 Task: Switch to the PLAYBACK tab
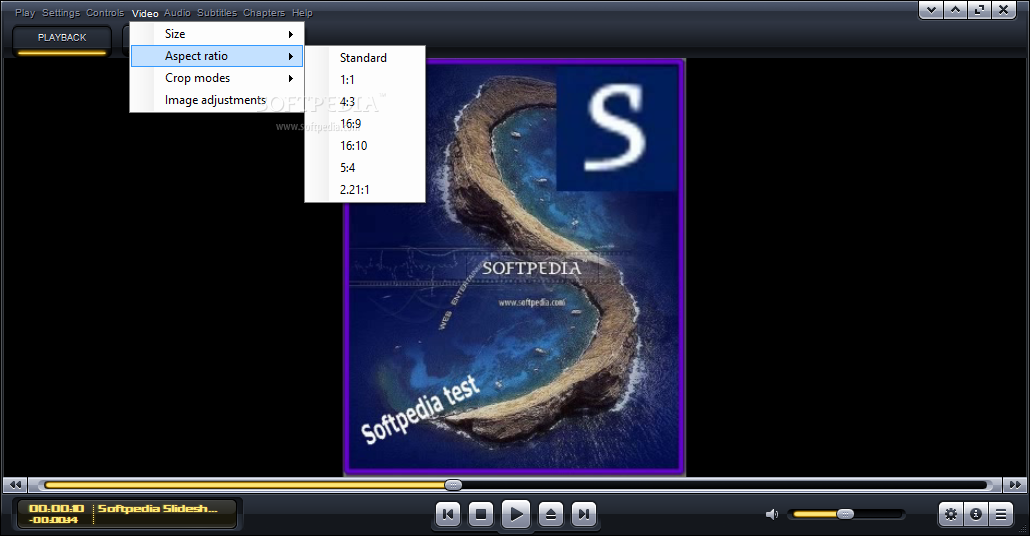pos(62,39)
